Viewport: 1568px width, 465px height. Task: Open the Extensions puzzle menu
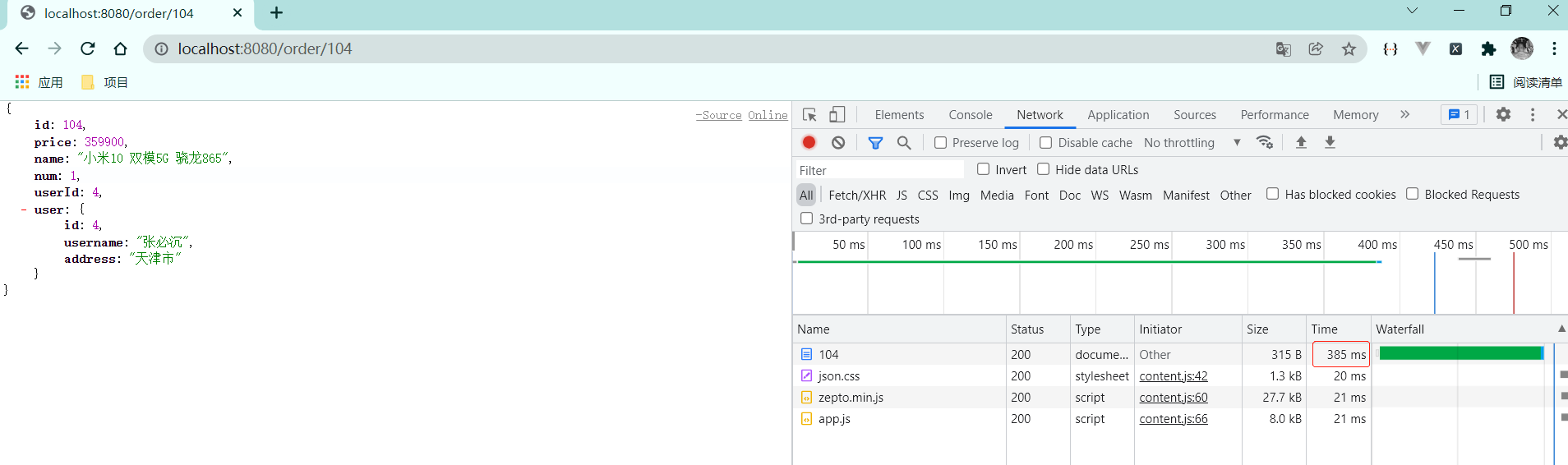(x=1488, y=49)
